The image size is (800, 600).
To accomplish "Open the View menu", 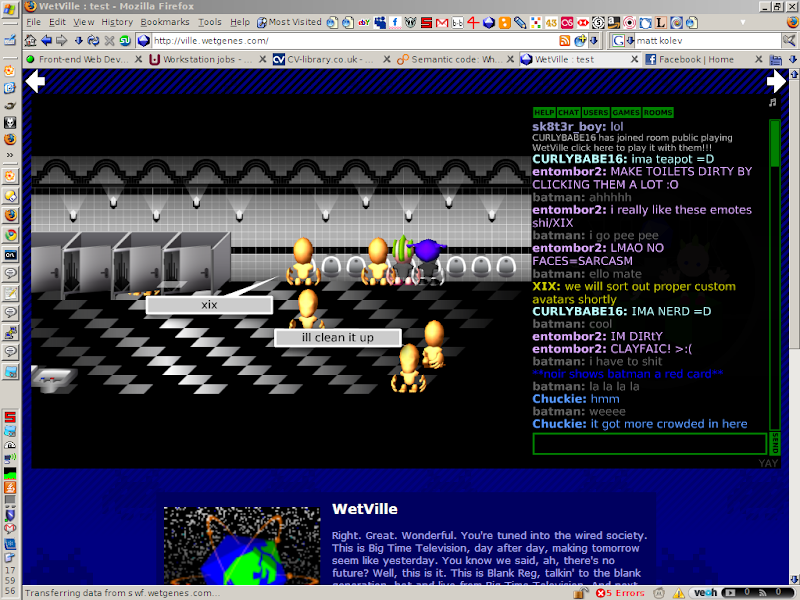I will pos(84,22).
